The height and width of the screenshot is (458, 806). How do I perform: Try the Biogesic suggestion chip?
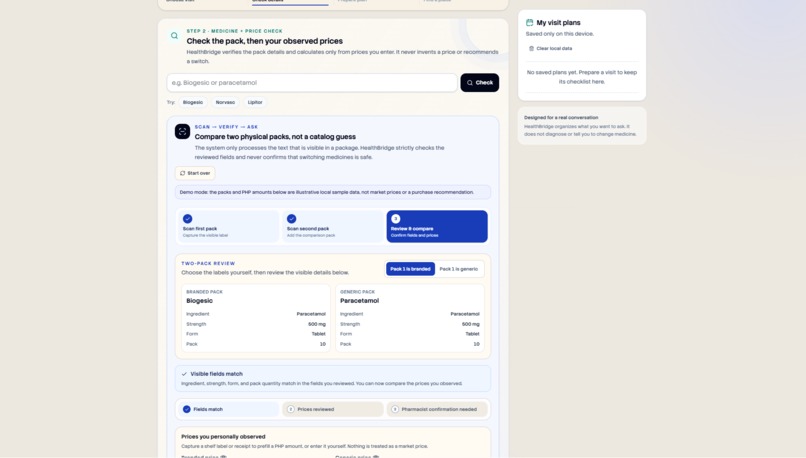click(193, 102)
